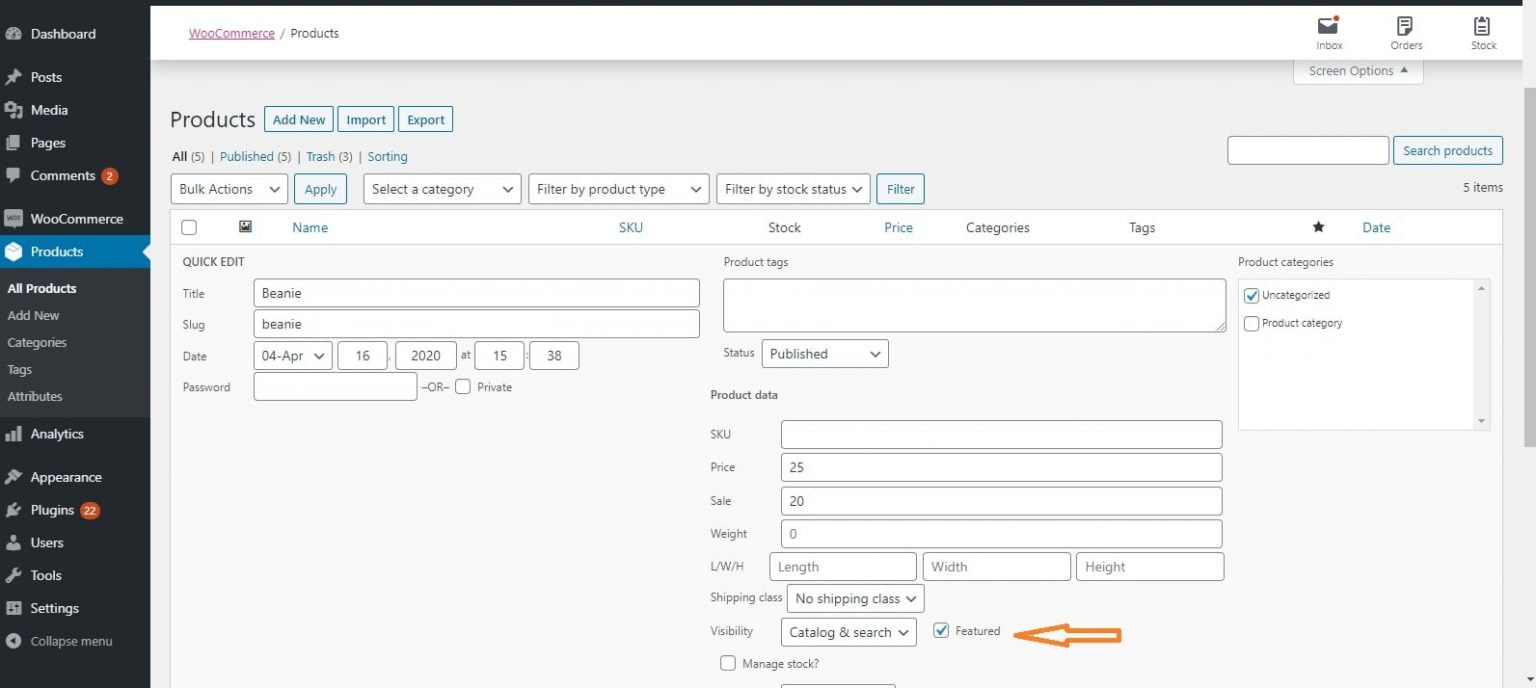This screenshot has width=1536, height=688.
Task: Open Categories in the Products submenu
Action: 37,342
